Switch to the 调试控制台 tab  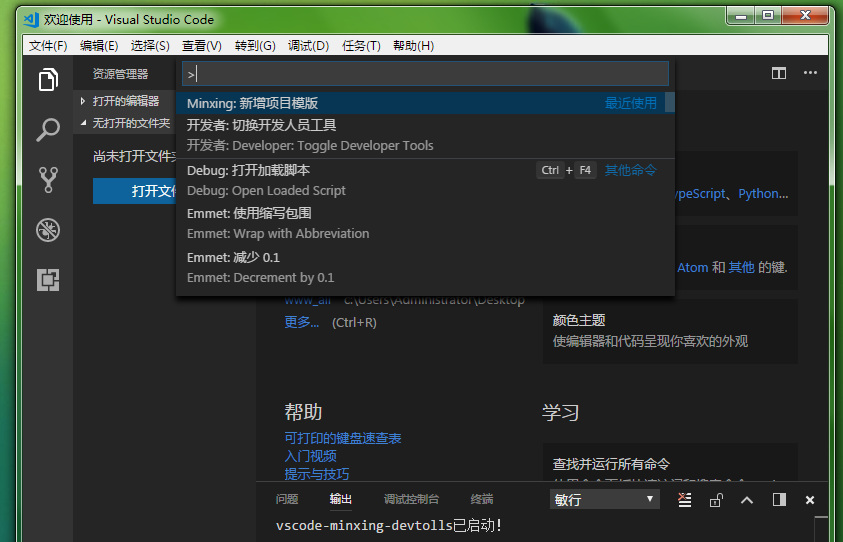[411, 500]
